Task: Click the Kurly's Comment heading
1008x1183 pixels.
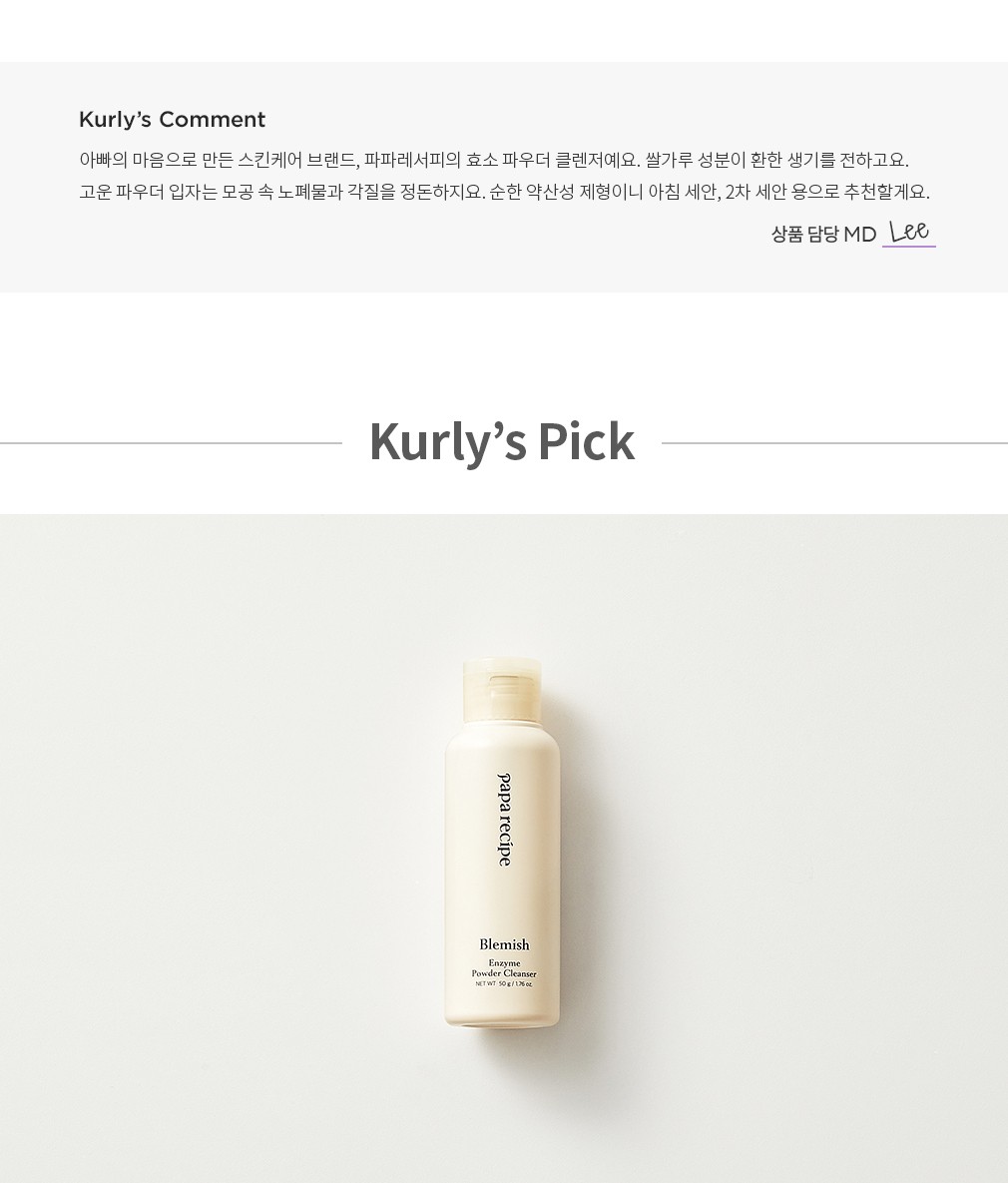Action: [172, 120]
